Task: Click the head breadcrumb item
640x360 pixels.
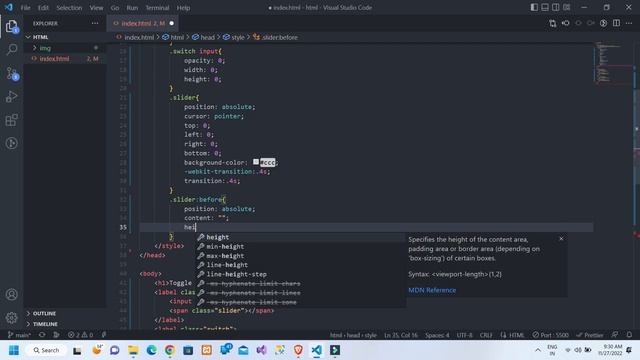Action: click(x=203, y=37)
